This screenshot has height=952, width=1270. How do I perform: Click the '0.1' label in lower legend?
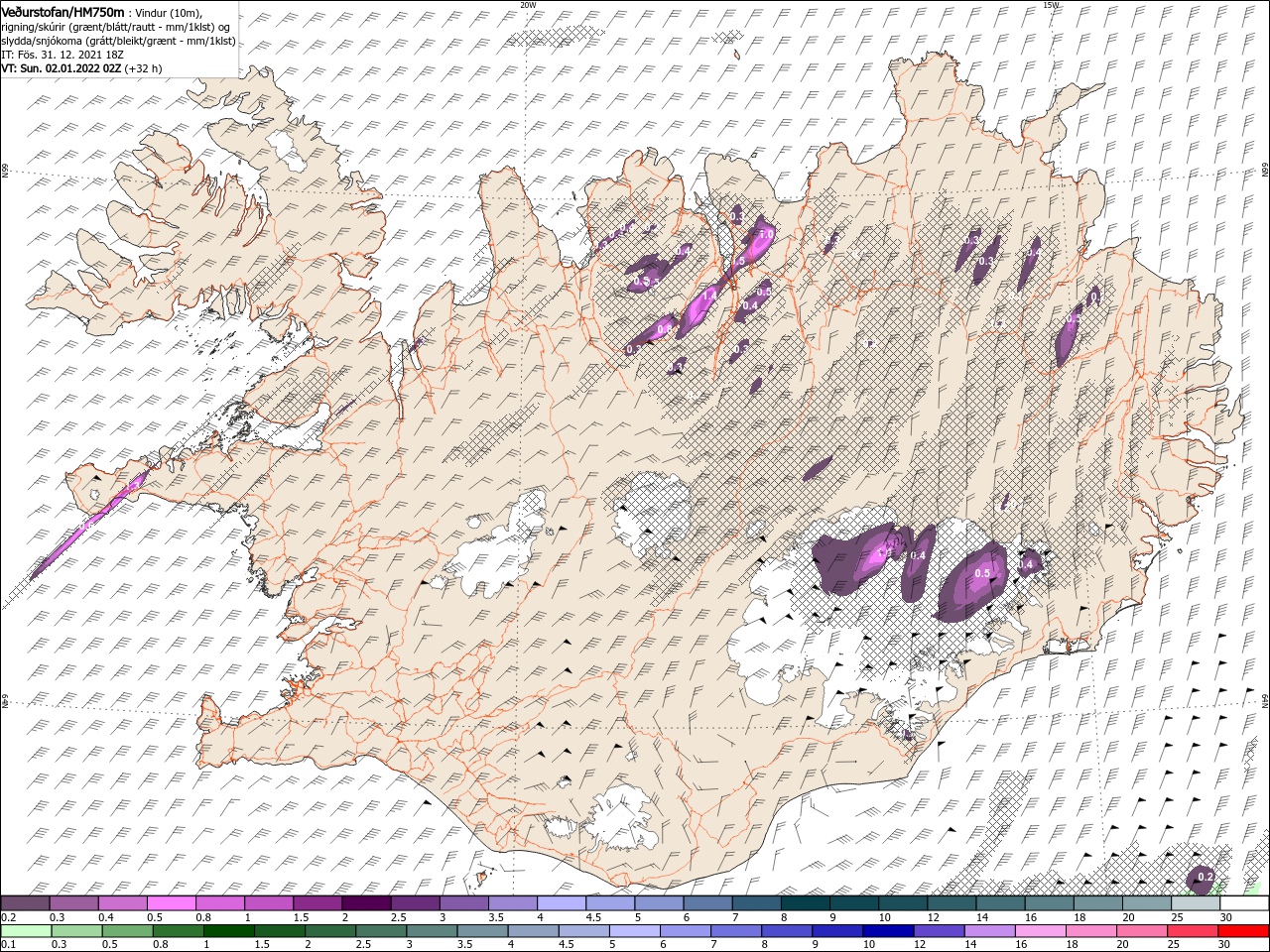(x=7, y=945)
